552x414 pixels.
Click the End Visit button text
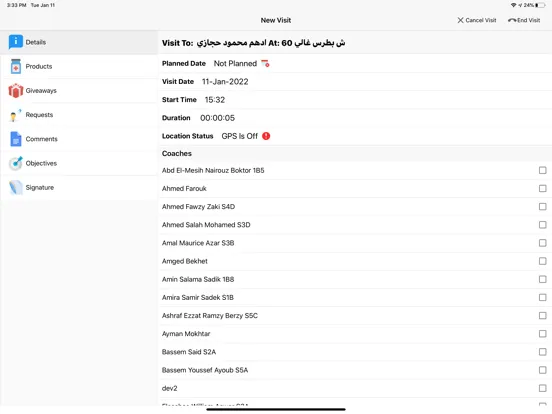point(528,20)
